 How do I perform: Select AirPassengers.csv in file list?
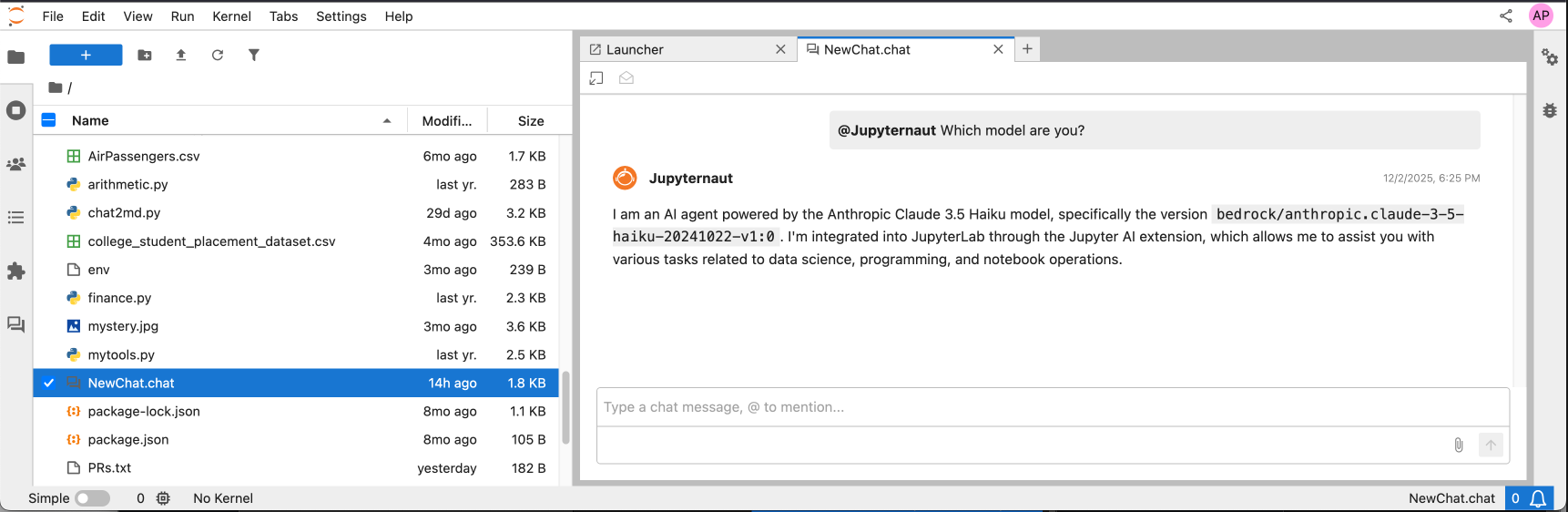[296, 156]
